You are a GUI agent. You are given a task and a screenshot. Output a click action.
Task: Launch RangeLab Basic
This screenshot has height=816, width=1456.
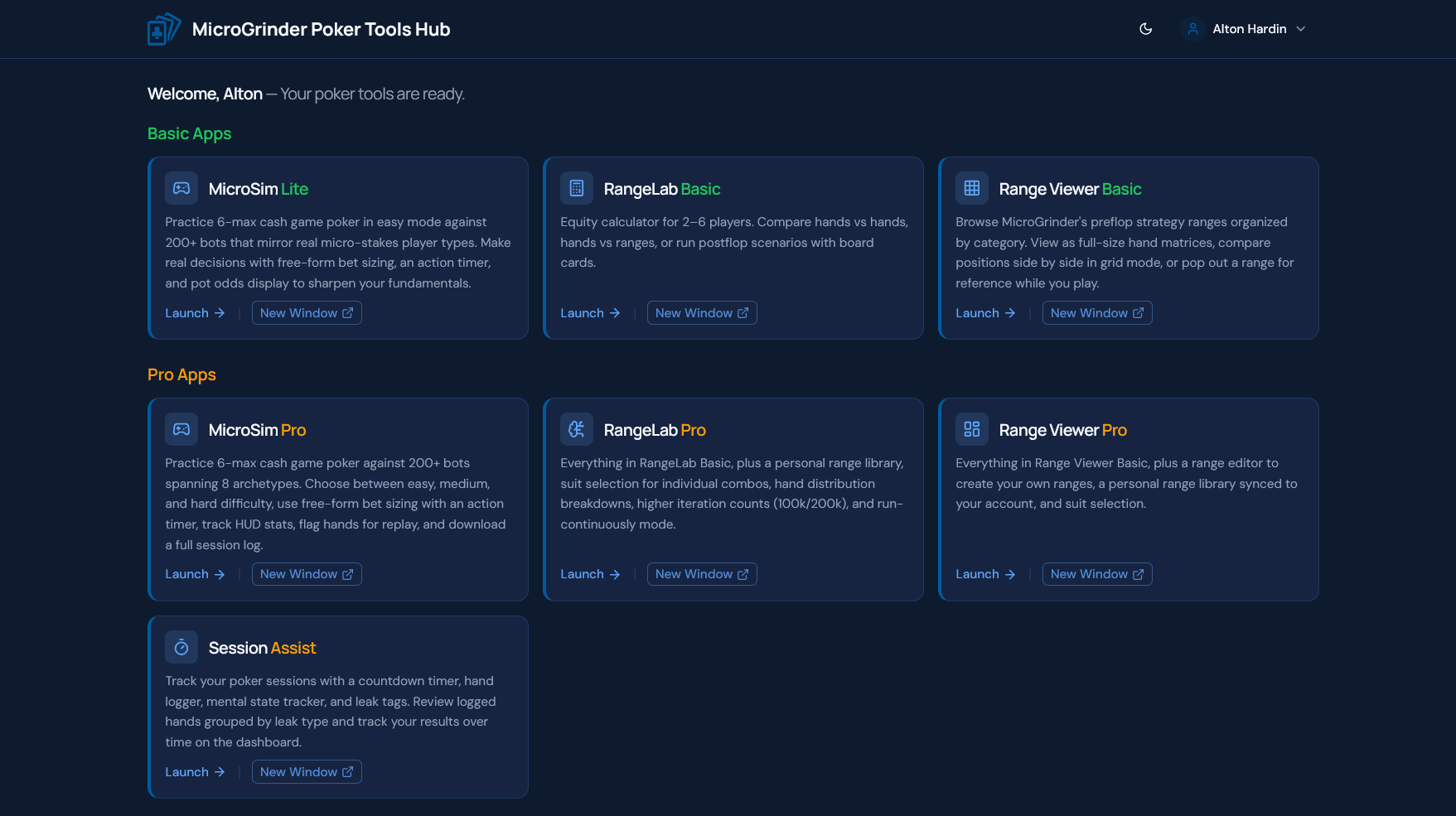(590, 313)
